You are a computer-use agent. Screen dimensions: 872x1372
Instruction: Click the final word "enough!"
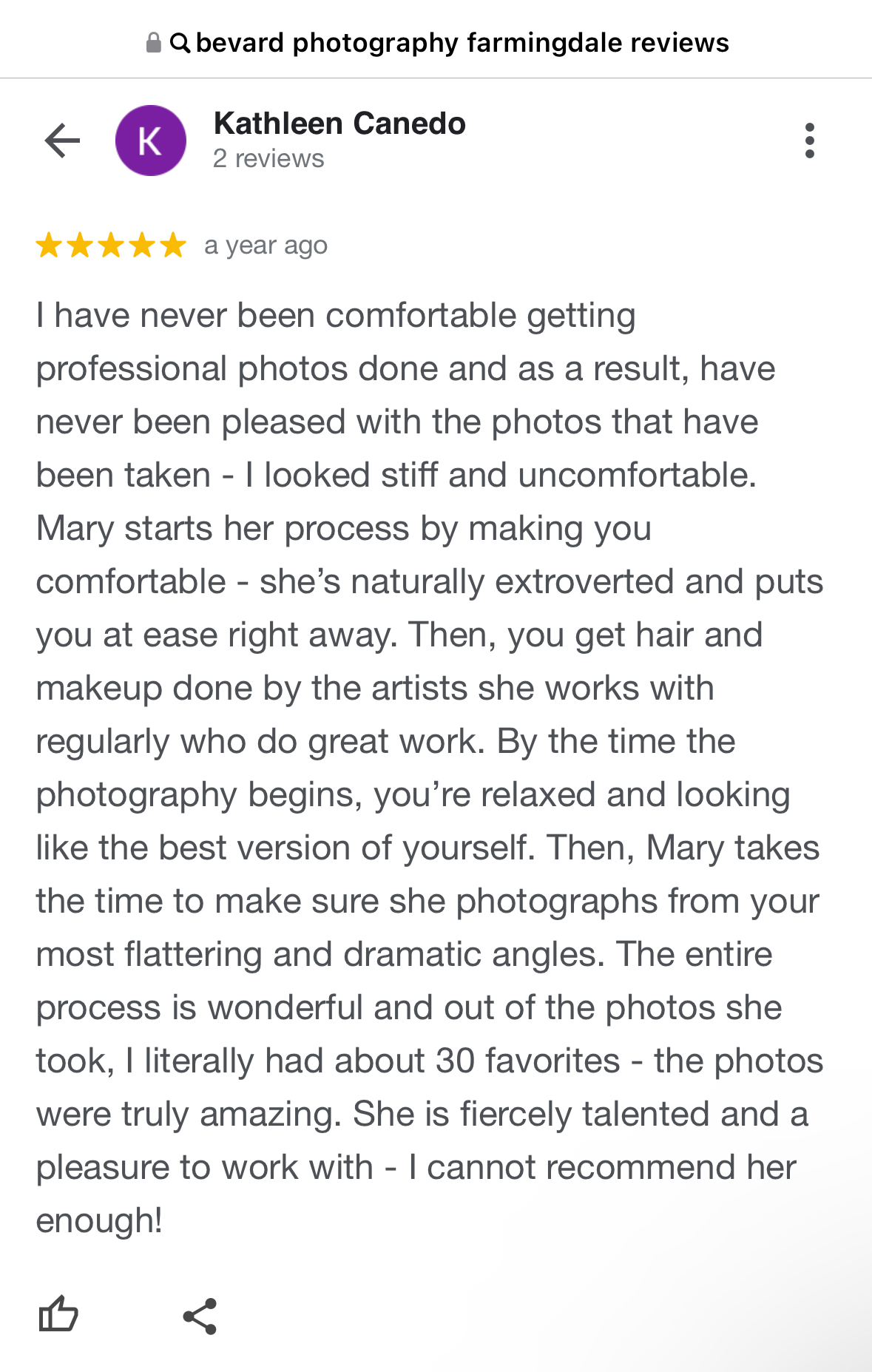pos(99,1220)
